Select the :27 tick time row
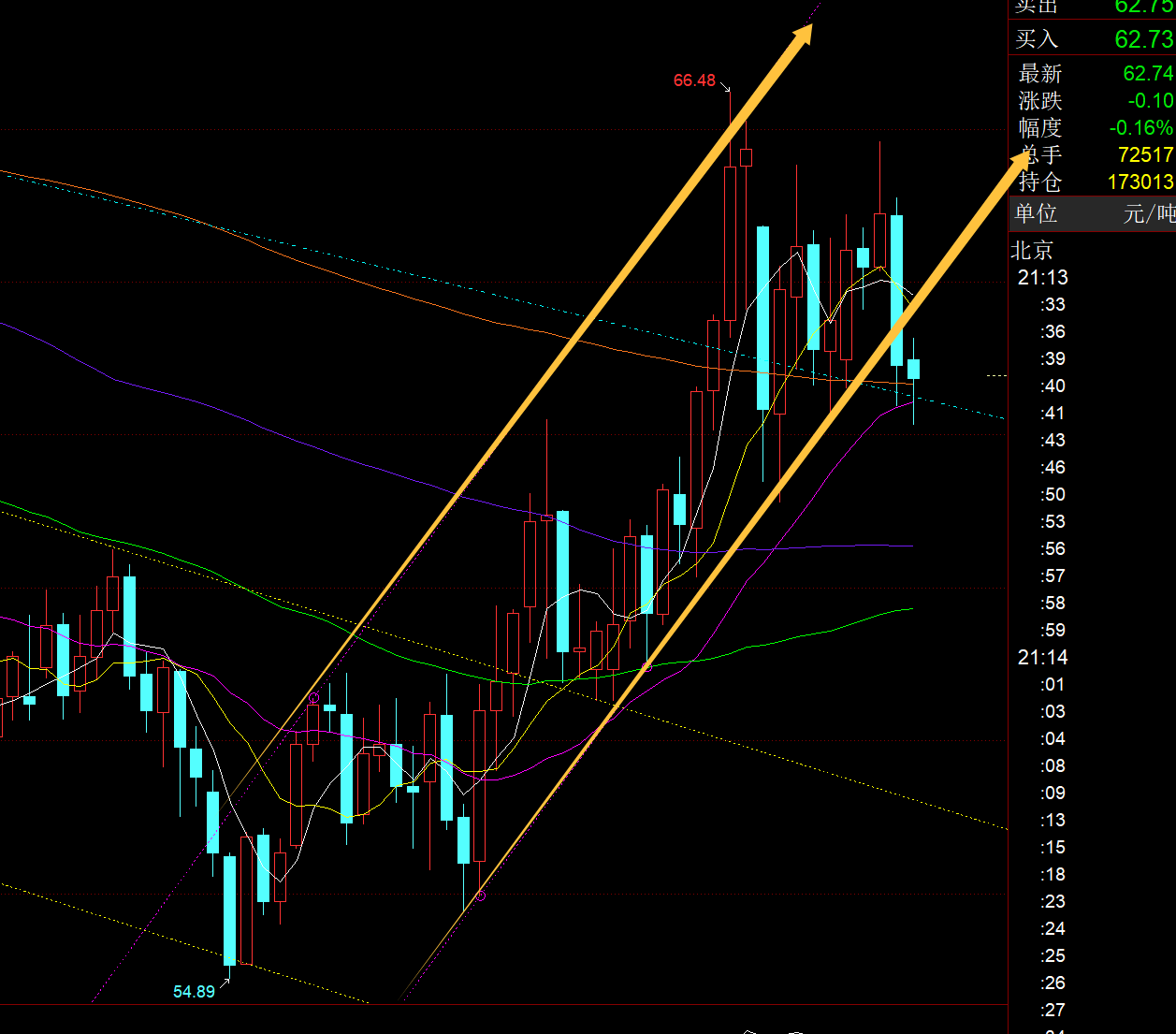This screenshot has height=1034, width=1176. point(1053,1010)
